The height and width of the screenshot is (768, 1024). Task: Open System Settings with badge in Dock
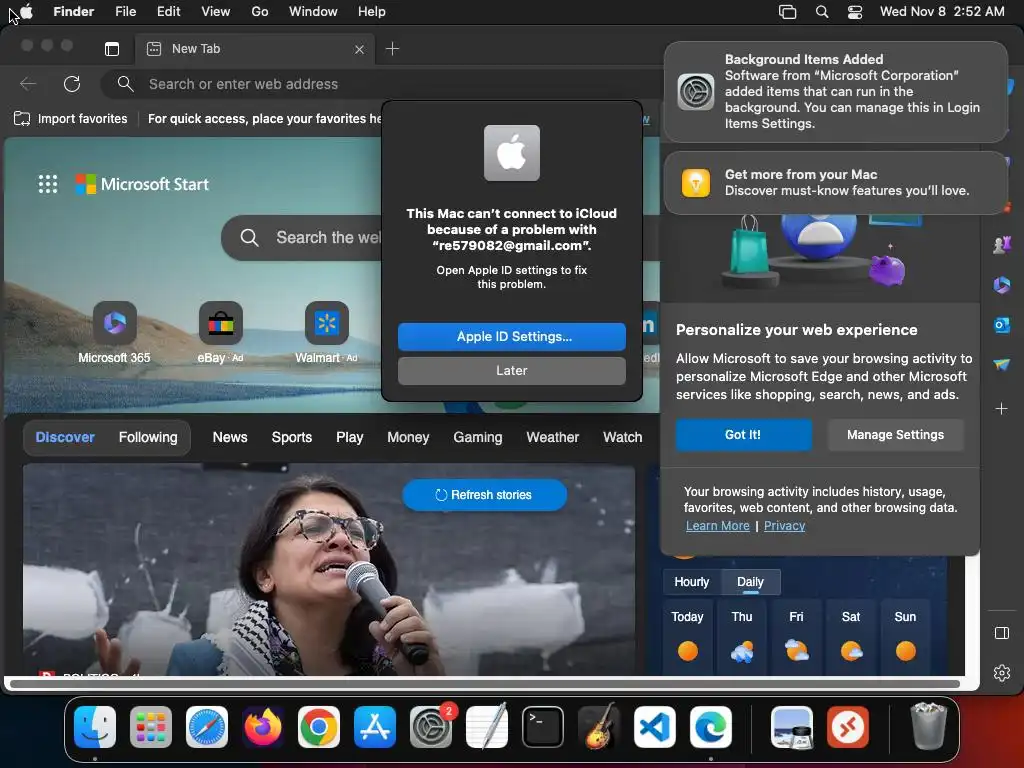tap(431, 728)
